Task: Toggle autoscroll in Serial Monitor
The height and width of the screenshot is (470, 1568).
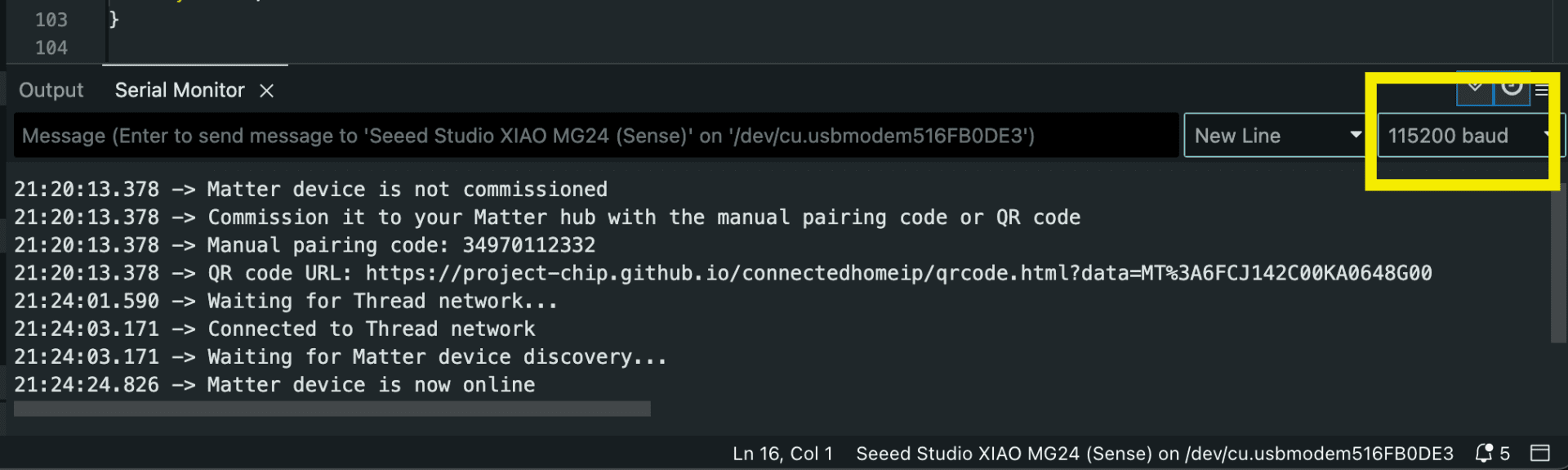Action: tap(1474, 87)
